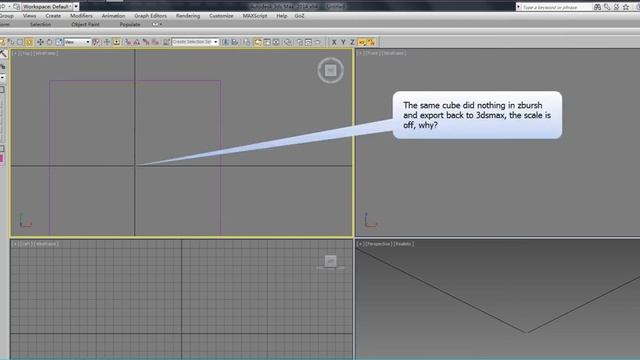Open the Material Editor
Screen dimensions: 640x360
(288, 42)
